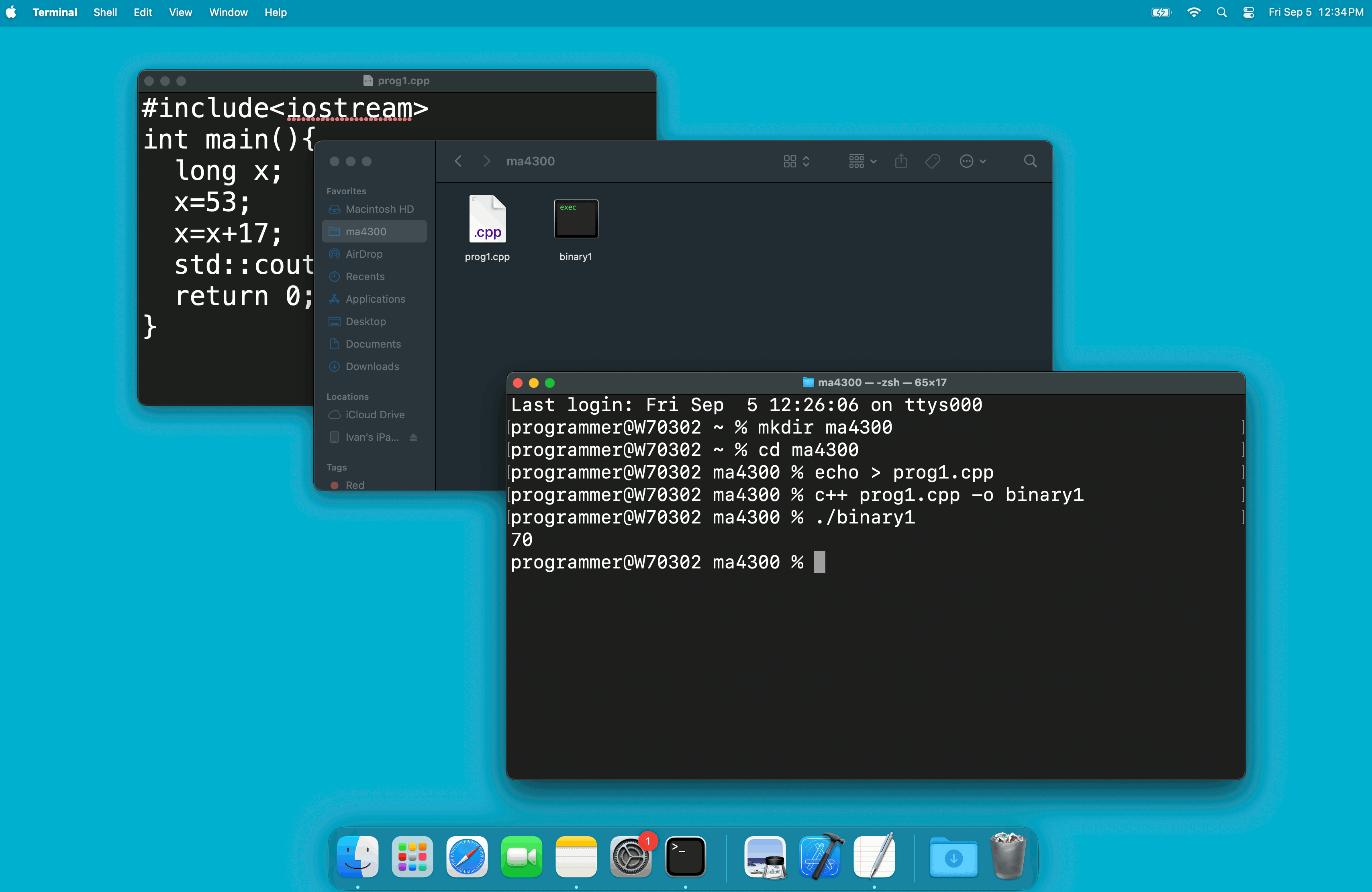Open Control Center in menu bar
This screenshot has height=892, width=1372.
coord(1249,12)
